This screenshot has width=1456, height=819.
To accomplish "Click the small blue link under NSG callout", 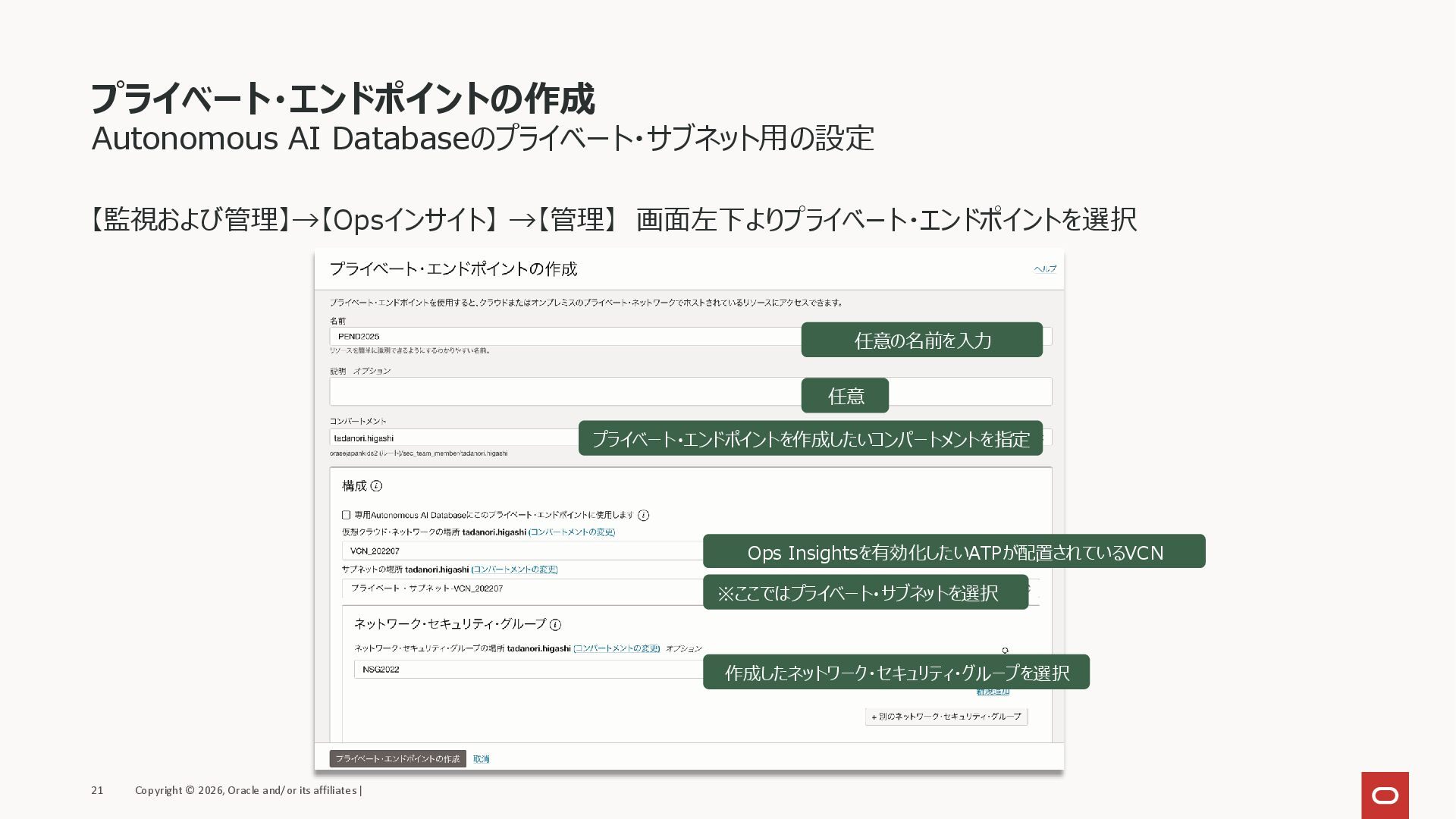I will (993, 692).
